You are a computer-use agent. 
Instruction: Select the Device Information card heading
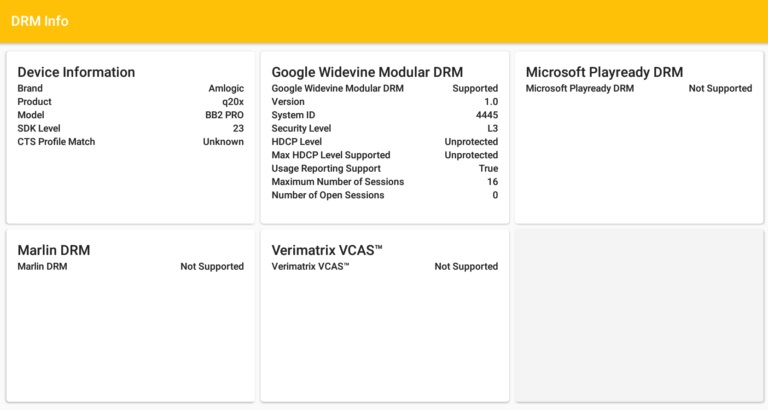tap(76, 72)
